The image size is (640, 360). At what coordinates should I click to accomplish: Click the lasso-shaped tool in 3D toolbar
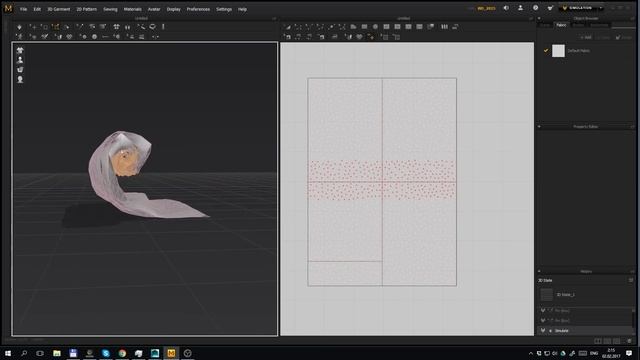coord(152,27)
